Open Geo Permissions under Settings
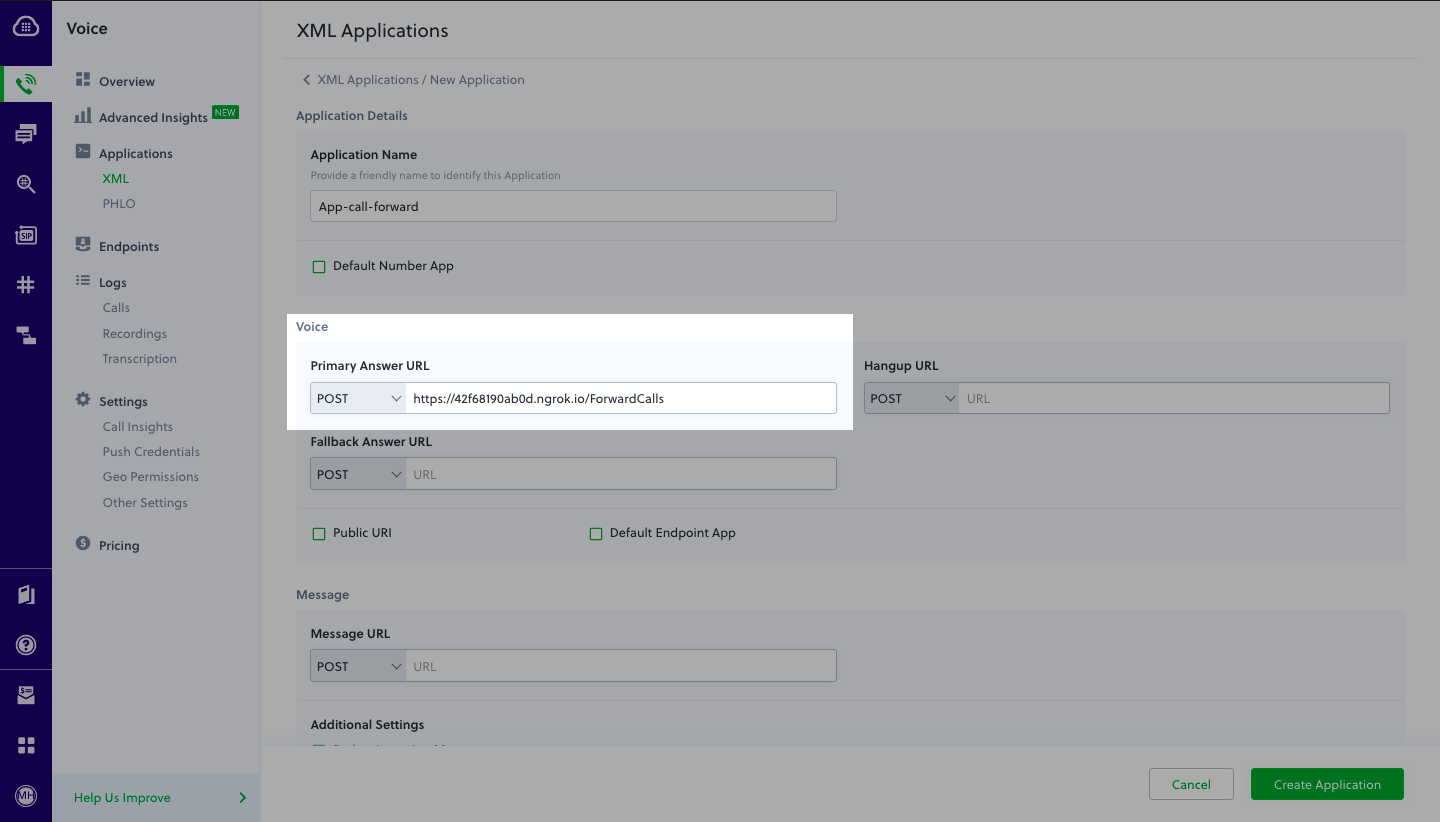This screenshot has height=822, width=1440. 150,476
